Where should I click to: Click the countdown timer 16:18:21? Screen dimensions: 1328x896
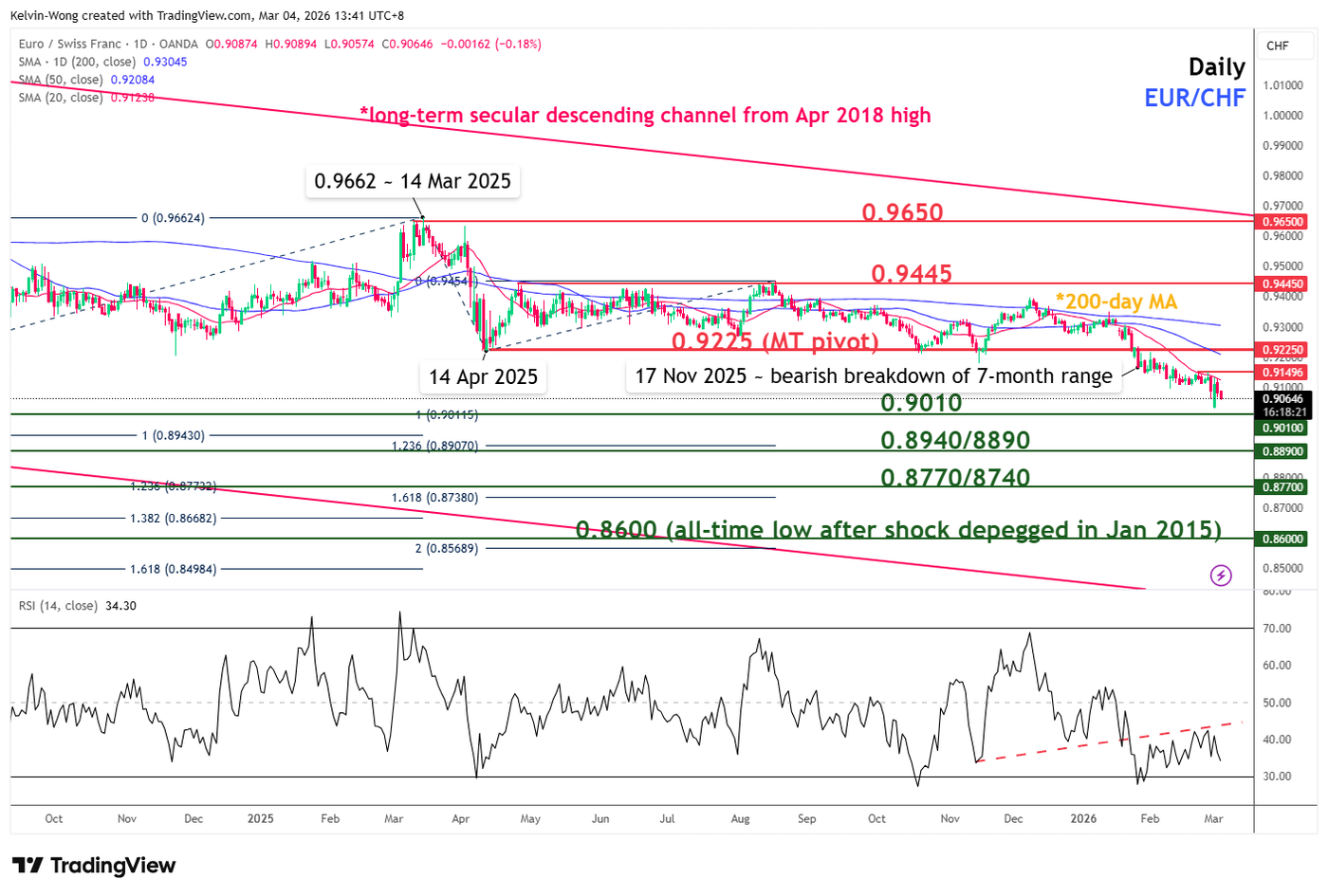[x=1285, y=411]
